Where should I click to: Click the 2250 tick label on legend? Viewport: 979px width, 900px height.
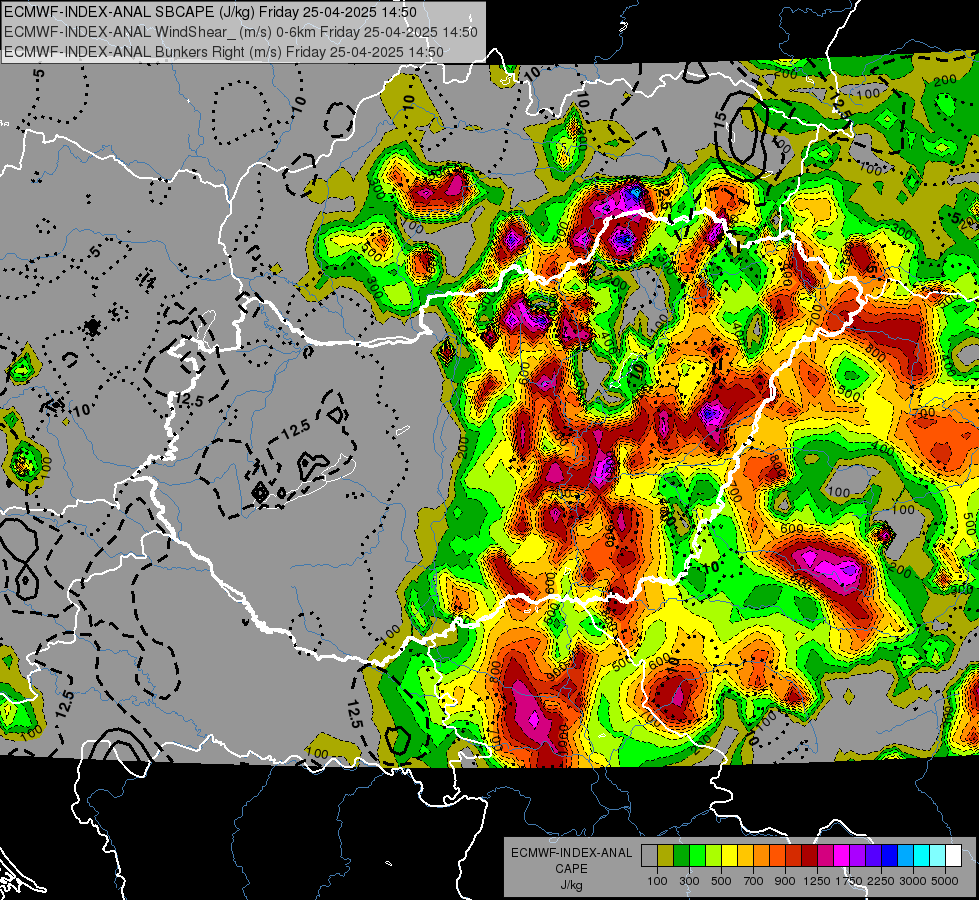[x=880, y=881]
